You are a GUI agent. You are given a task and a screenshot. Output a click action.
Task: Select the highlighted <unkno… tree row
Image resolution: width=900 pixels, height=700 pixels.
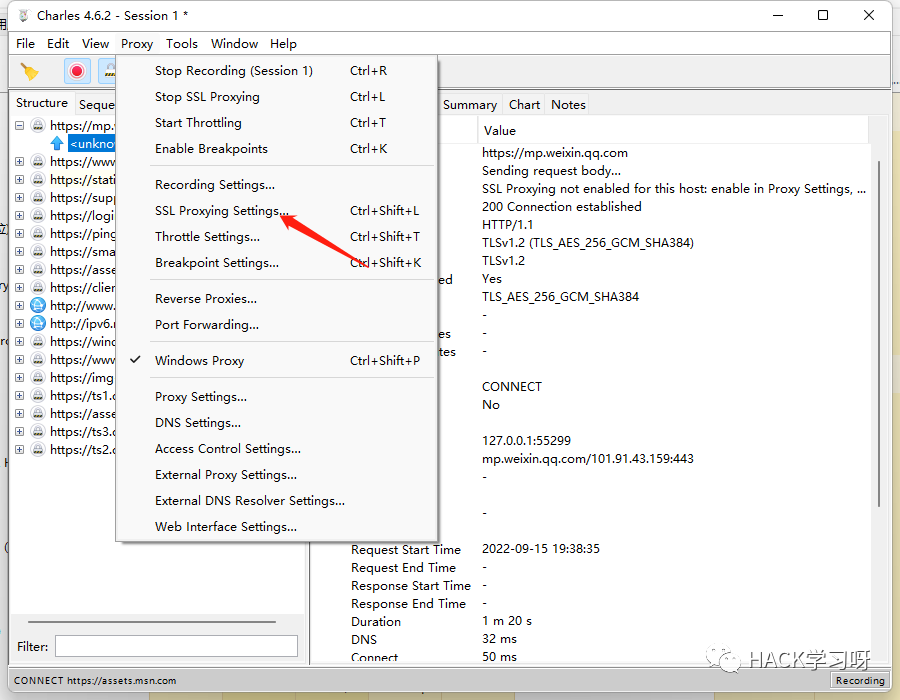coord(92,143)
